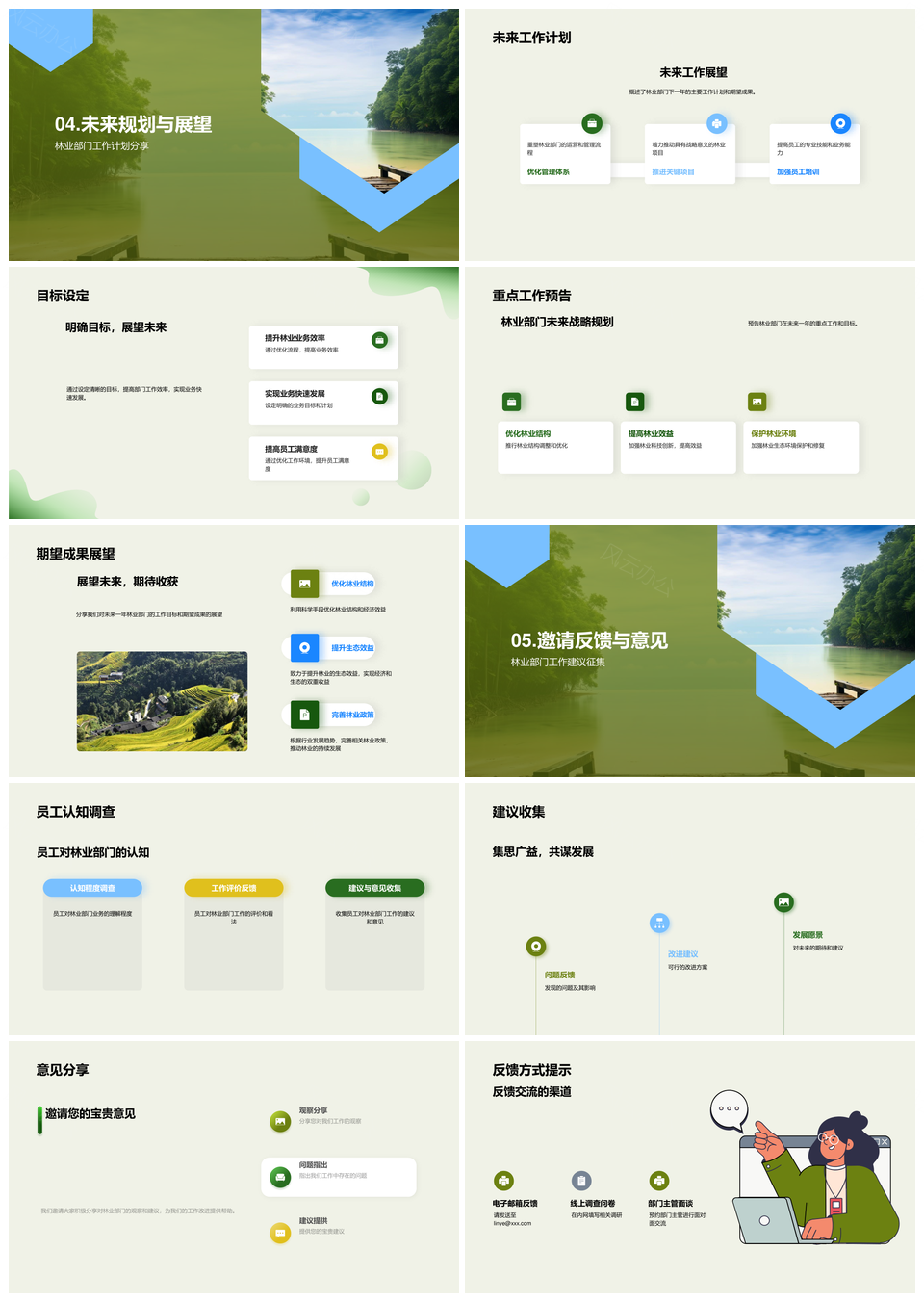Click the green document icon in the 实现业务快速发展 card
924x1302 pixels.
tap(380, 396)
